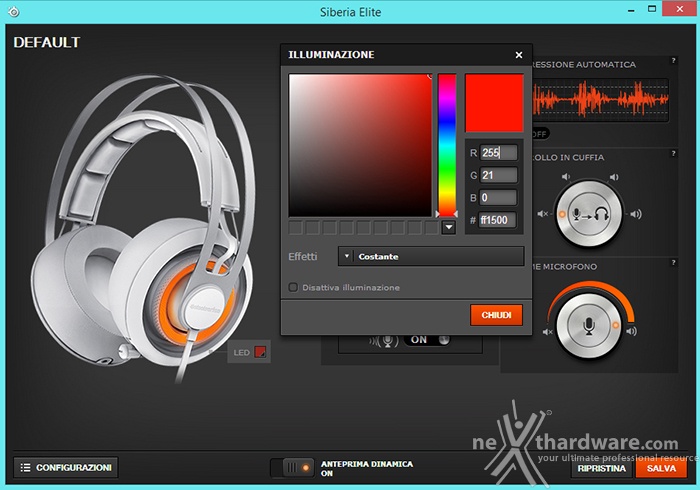Click low volume icon above sidetone knob
The width and height of the screenshot is (700, 490).
click(x=566, y=177)
